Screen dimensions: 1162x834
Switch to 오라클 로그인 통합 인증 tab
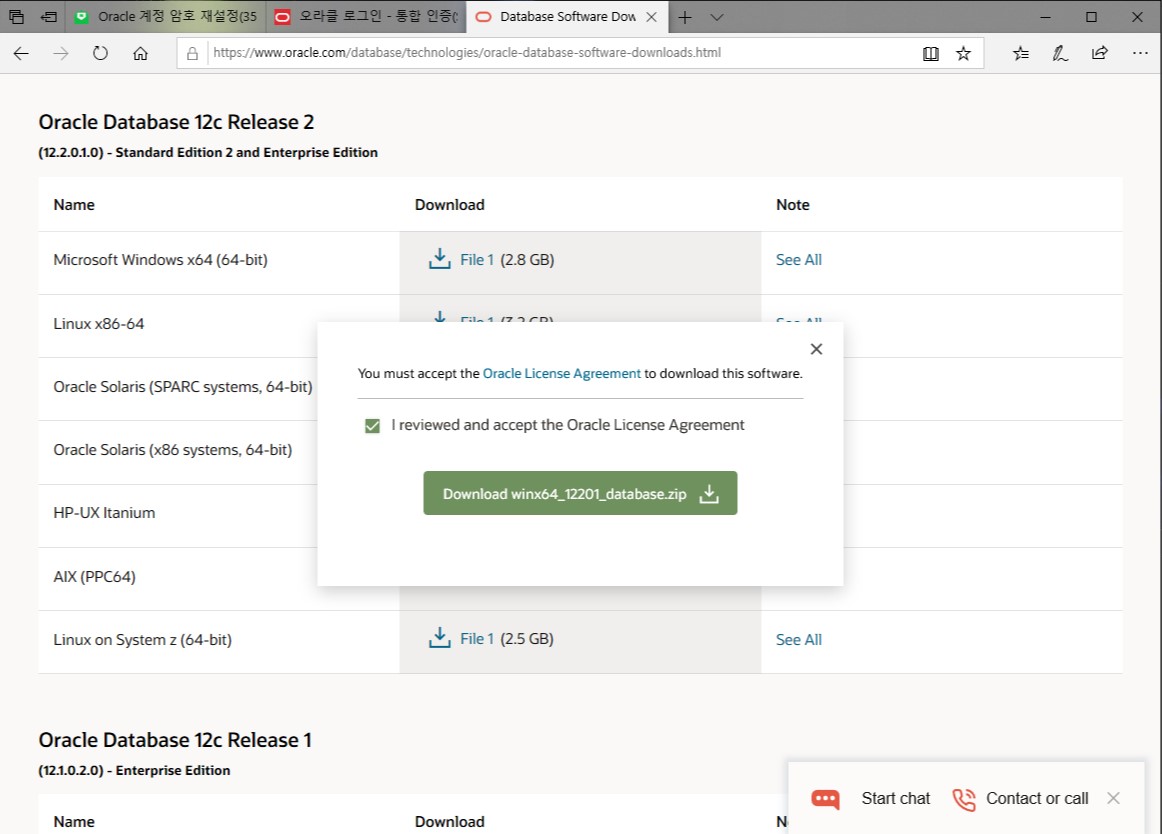[366, 16]
